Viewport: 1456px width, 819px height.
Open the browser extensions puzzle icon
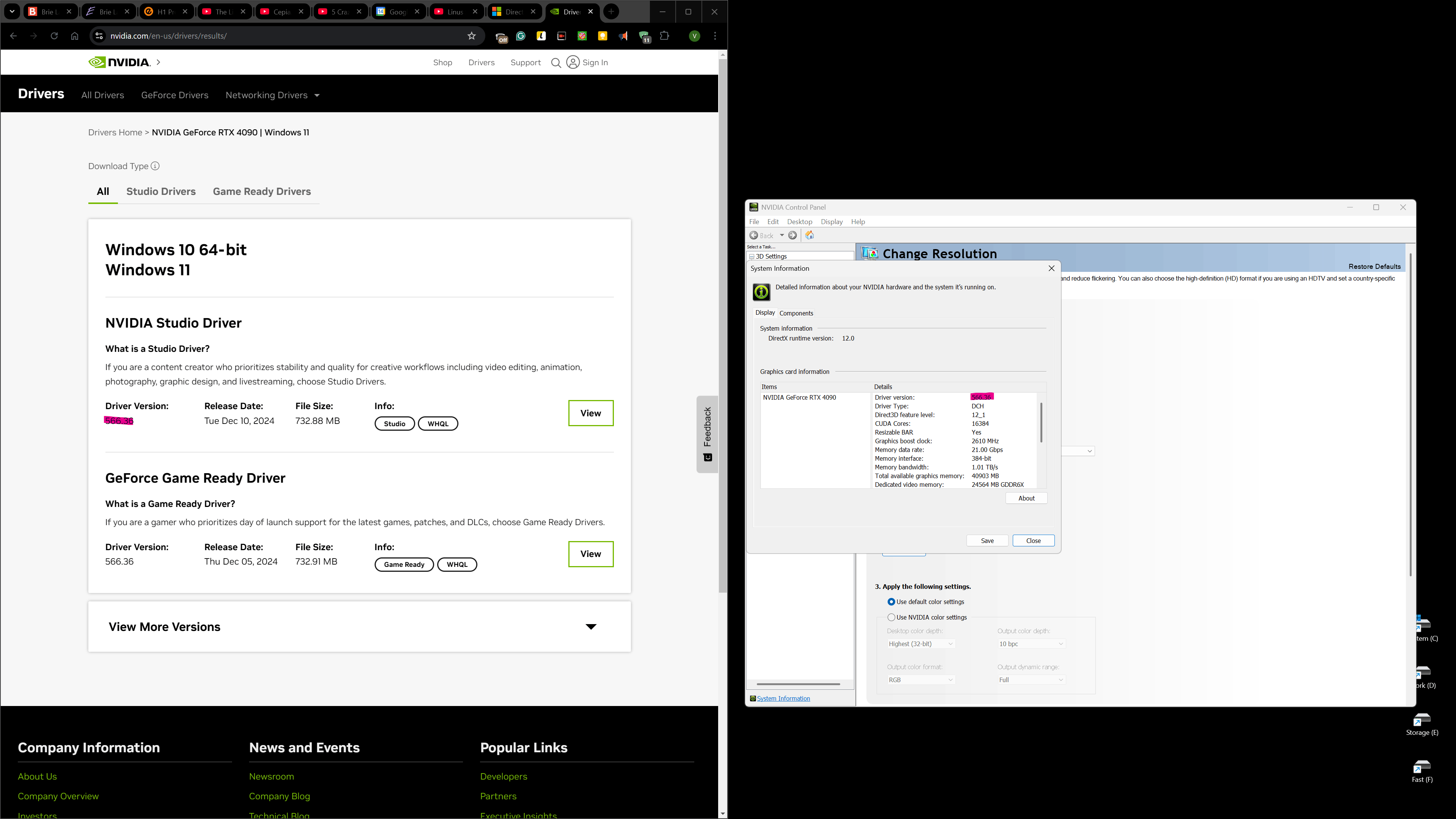(665, 36)
